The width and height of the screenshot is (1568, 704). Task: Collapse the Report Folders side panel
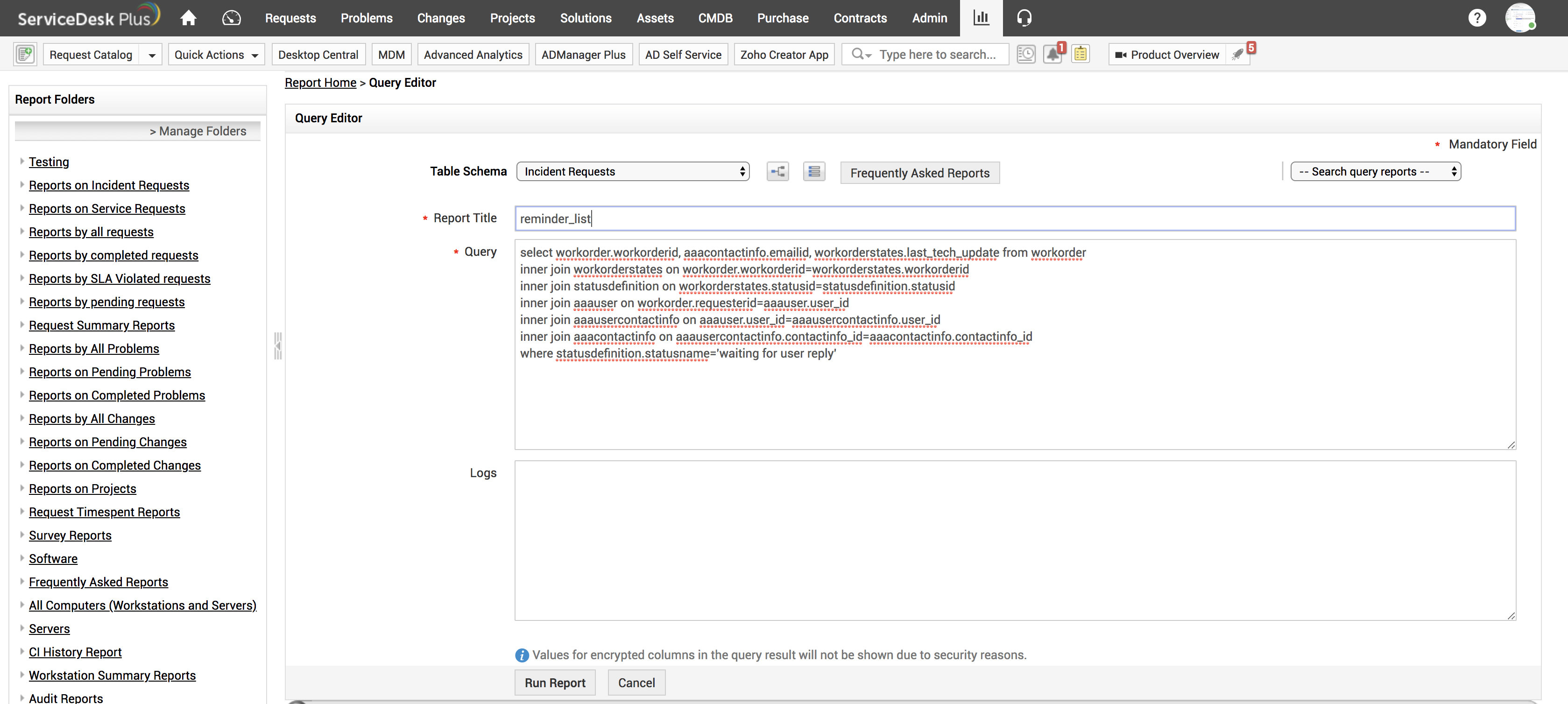point(277,345)
